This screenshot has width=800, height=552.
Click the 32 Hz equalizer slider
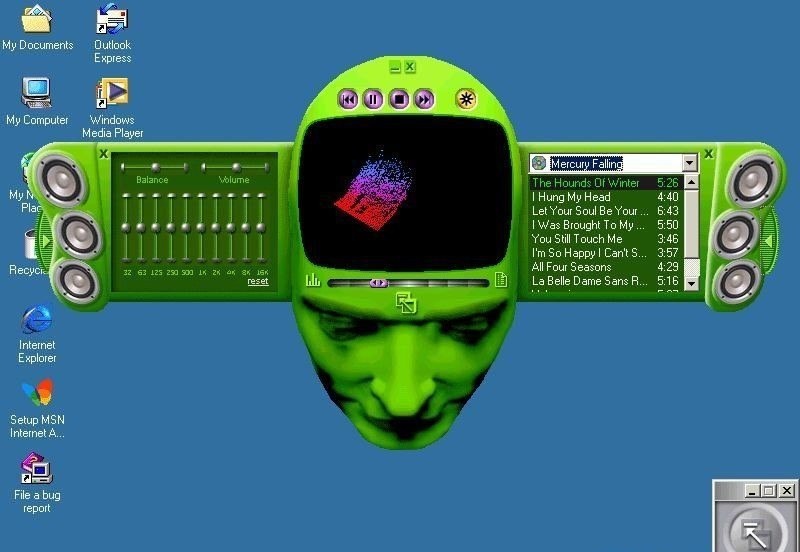126,228
